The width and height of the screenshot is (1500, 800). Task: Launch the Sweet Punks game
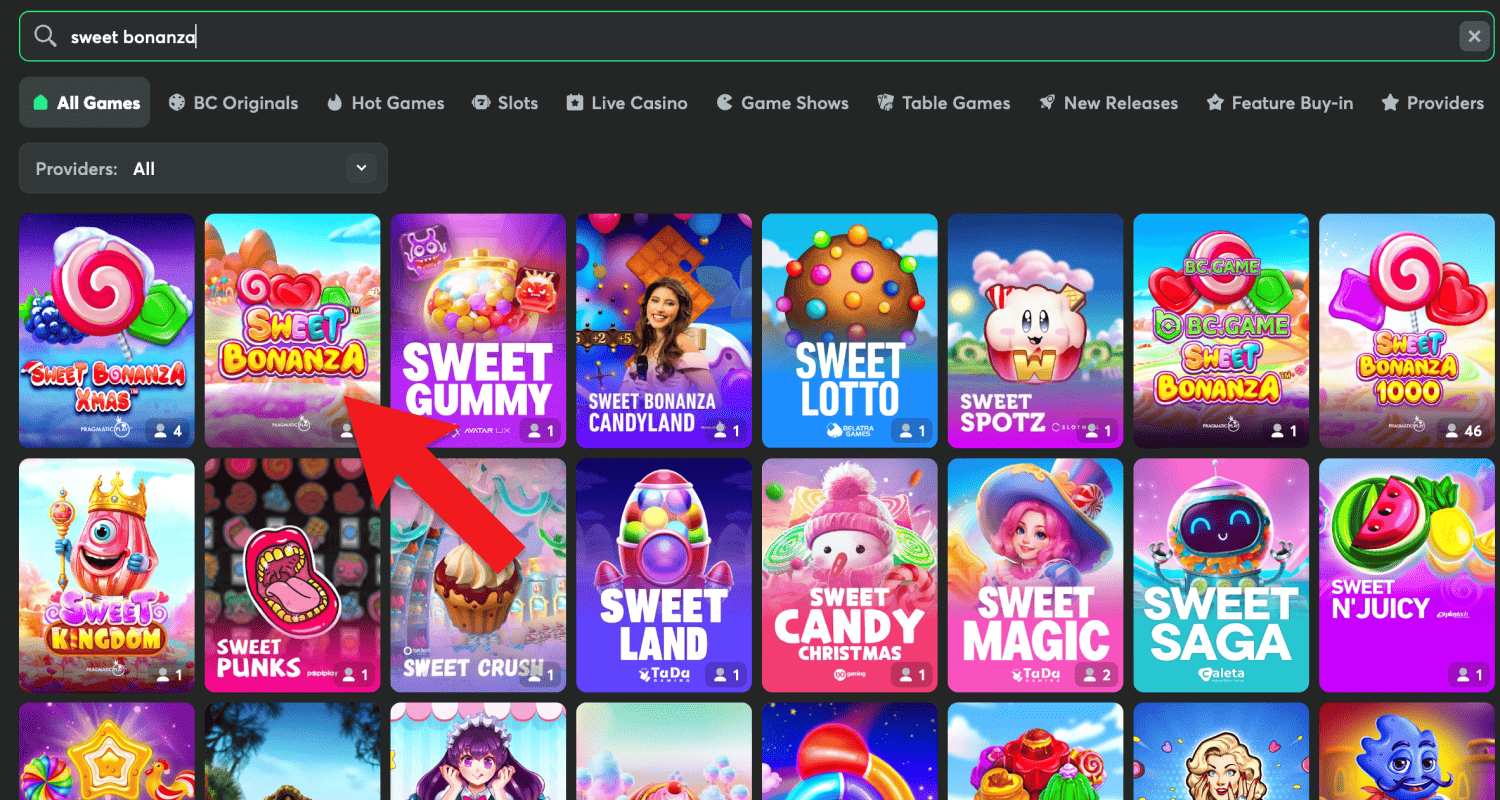coord(293,575)
